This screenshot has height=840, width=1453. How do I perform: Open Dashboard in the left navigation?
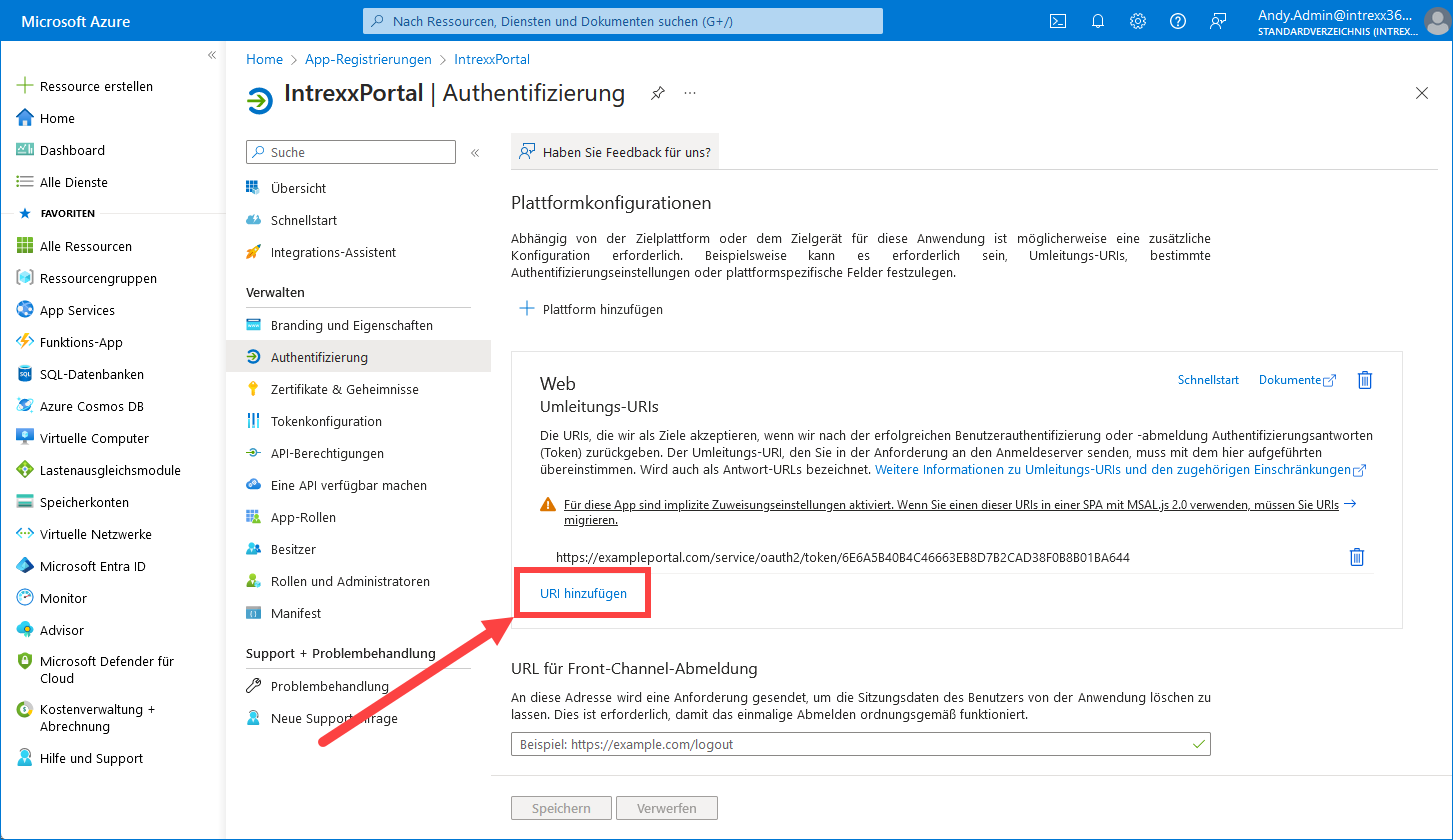coord(61,150)
